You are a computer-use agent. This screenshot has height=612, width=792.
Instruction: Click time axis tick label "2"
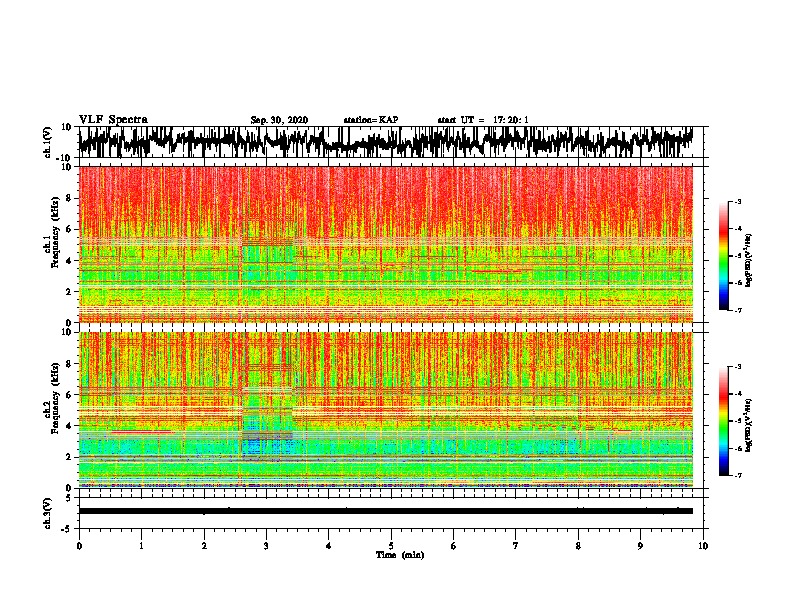click(x=204, y=546)
